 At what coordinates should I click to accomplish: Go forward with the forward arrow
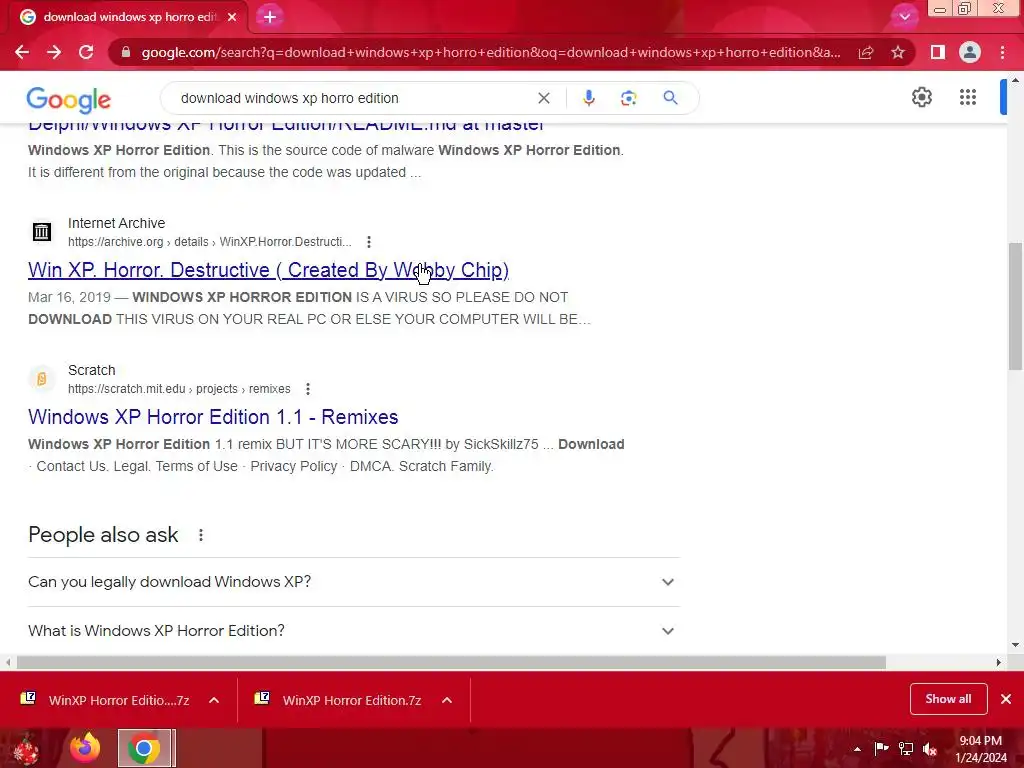click(x=54, y=52)
